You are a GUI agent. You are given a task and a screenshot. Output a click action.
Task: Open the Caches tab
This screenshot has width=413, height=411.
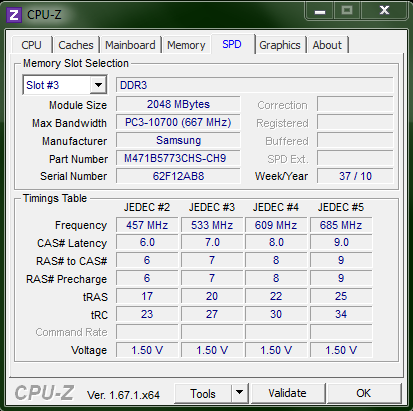[76, 45]
